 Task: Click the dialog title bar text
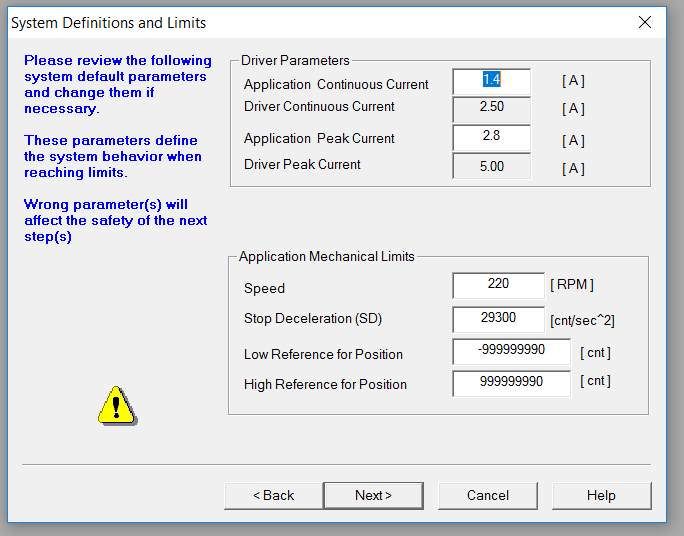(109, 23)
